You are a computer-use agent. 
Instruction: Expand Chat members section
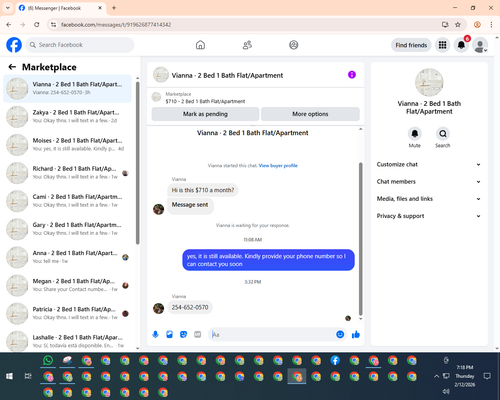429,182
